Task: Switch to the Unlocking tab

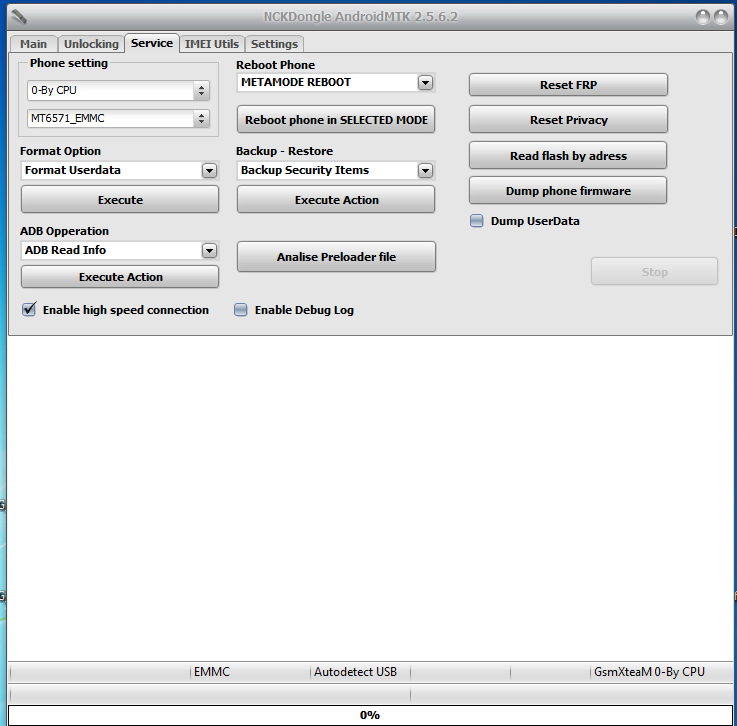Action: (x=91, y=44)
